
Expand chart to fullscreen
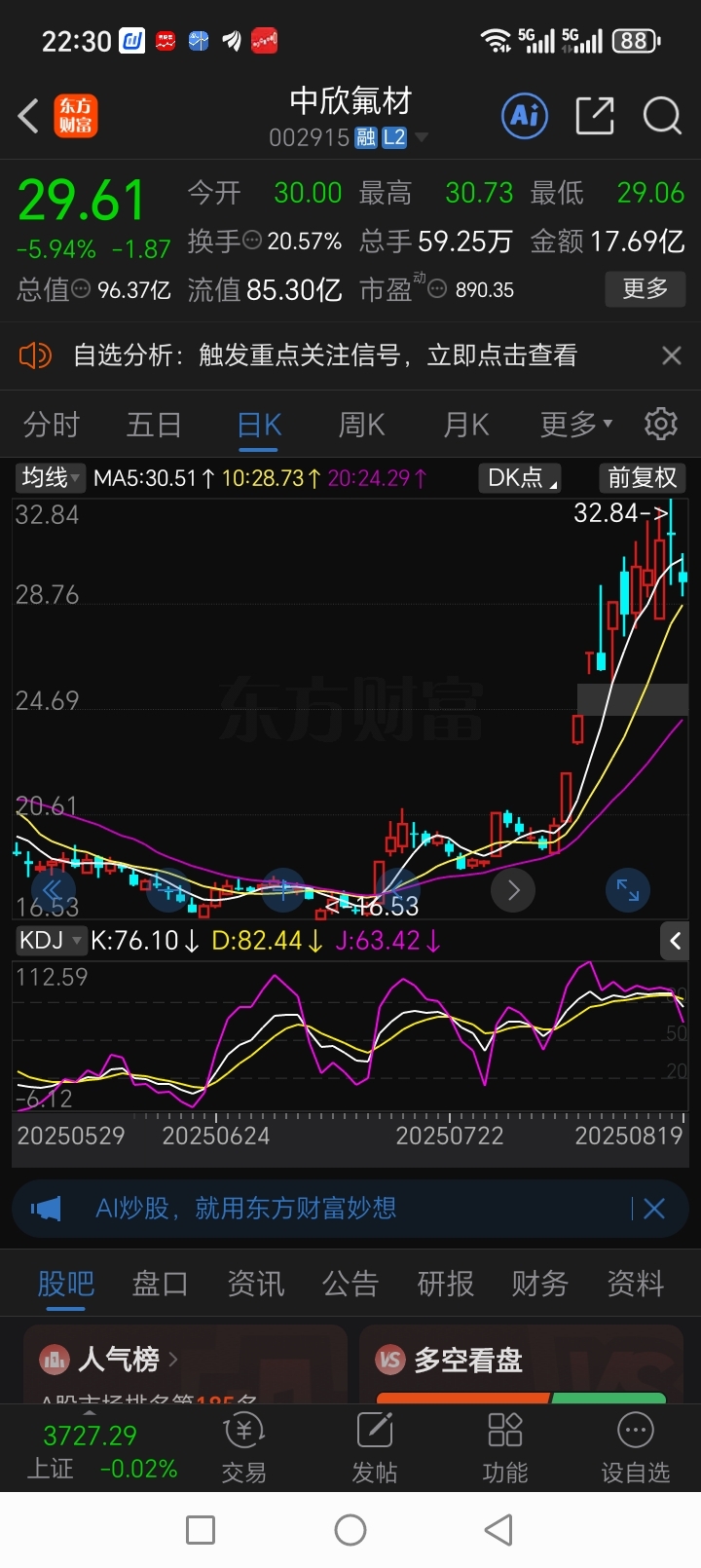(x=627, y=889)
